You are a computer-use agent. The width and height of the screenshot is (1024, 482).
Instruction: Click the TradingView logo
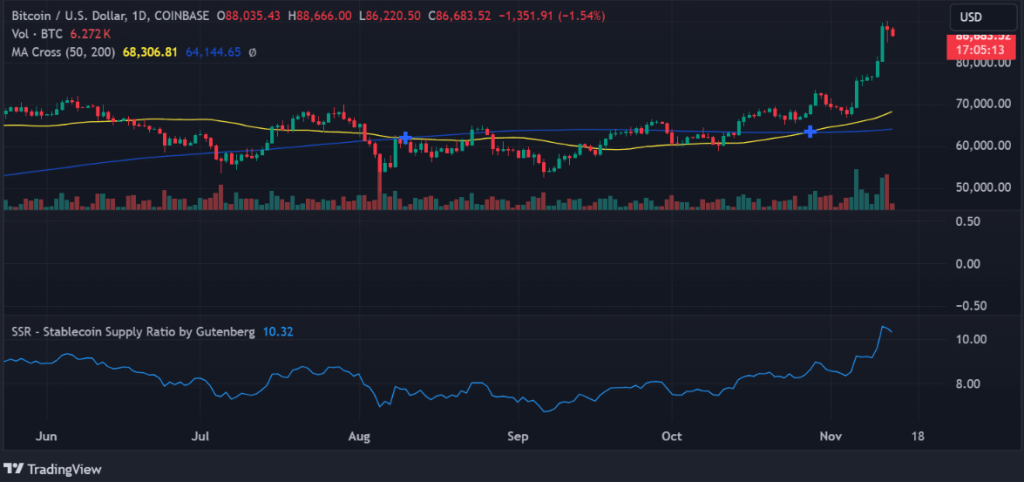coord(53,469)
